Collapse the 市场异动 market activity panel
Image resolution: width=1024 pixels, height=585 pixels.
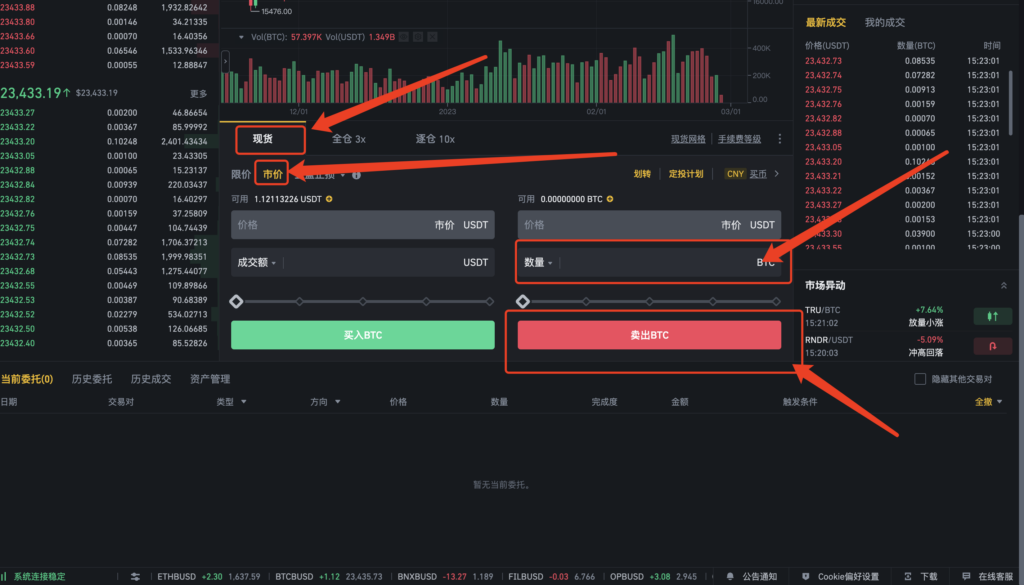coord(1004,286)
